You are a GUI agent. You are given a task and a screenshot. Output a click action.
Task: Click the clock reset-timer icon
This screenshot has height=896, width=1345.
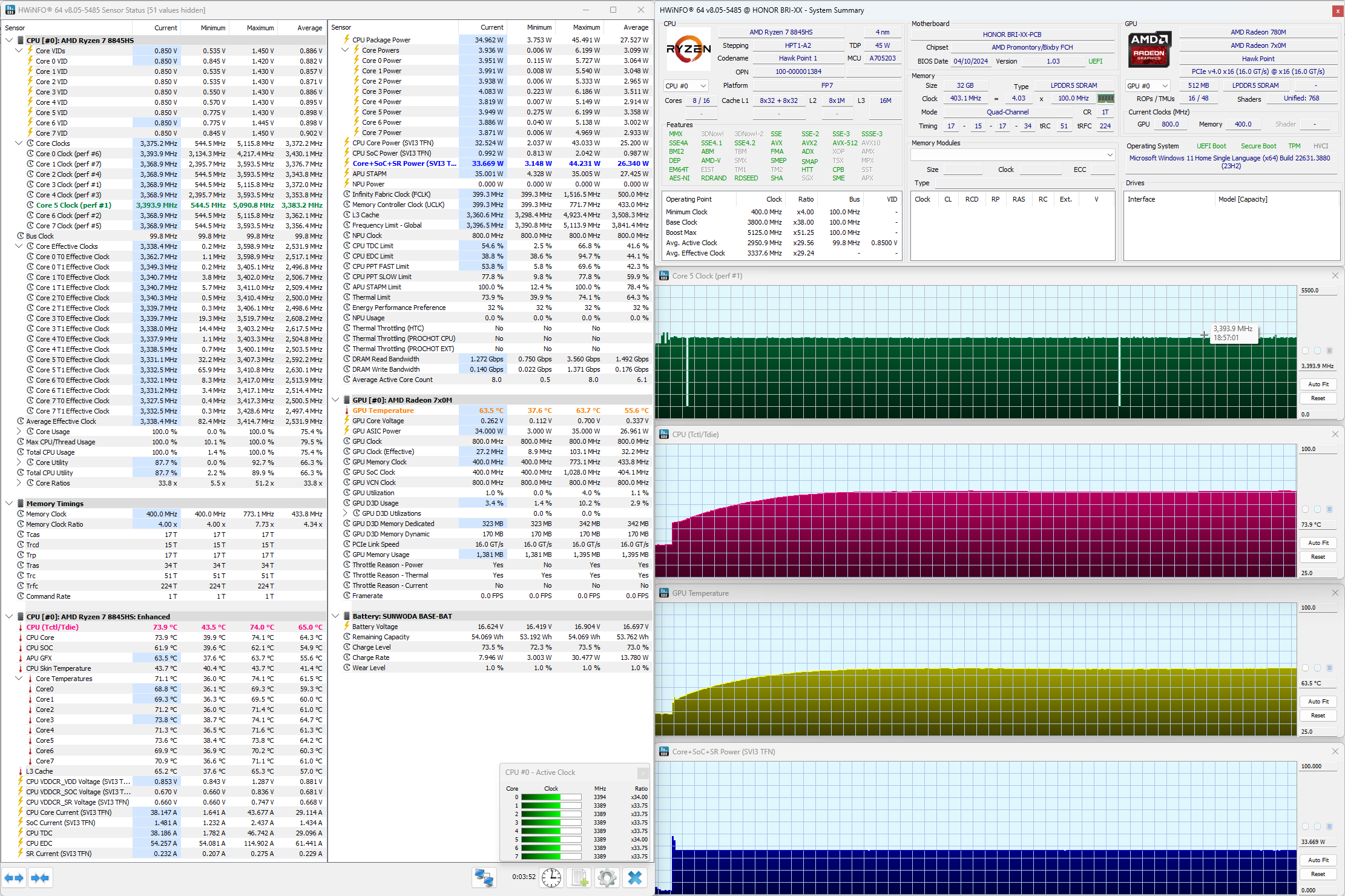[551, 877]
